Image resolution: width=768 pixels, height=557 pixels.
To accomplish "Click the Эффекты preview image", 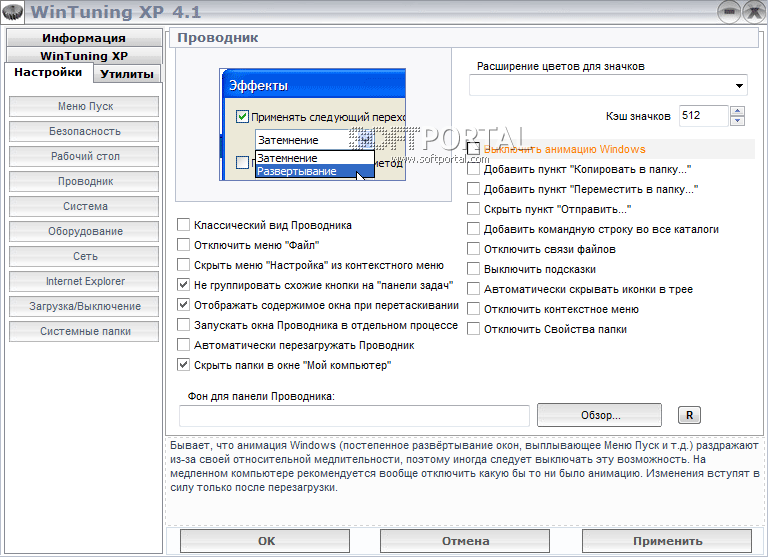I will point(312,124).
